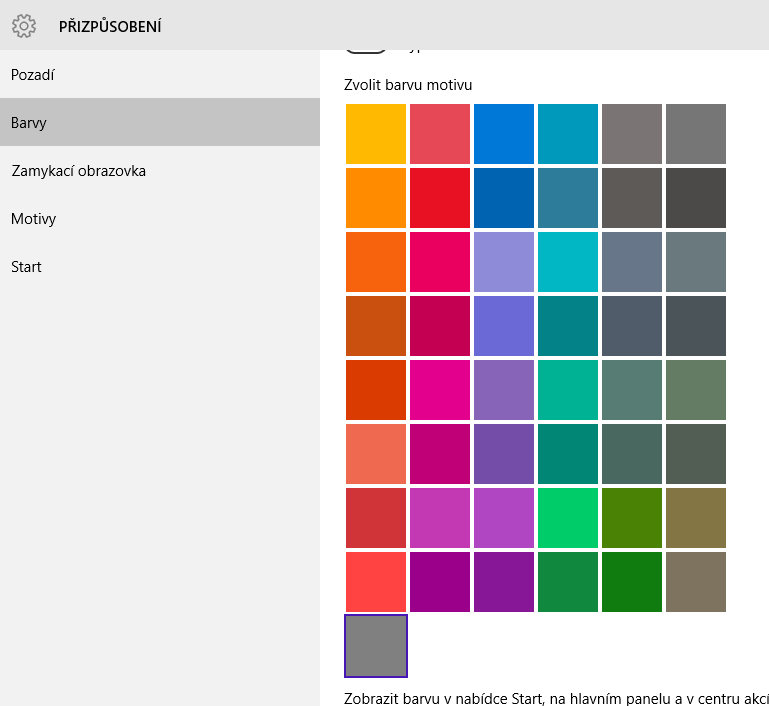Choose the pure red accent swatch
The width and height of the screenshot is (769, 706).
pos(440,198)
